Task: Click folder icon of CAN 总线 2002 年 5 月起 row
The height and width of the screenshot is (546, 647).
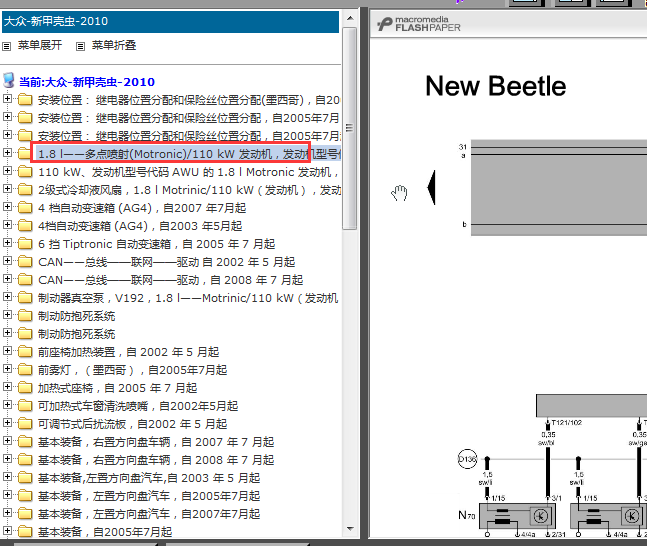Action: click(x=25, y=261)
